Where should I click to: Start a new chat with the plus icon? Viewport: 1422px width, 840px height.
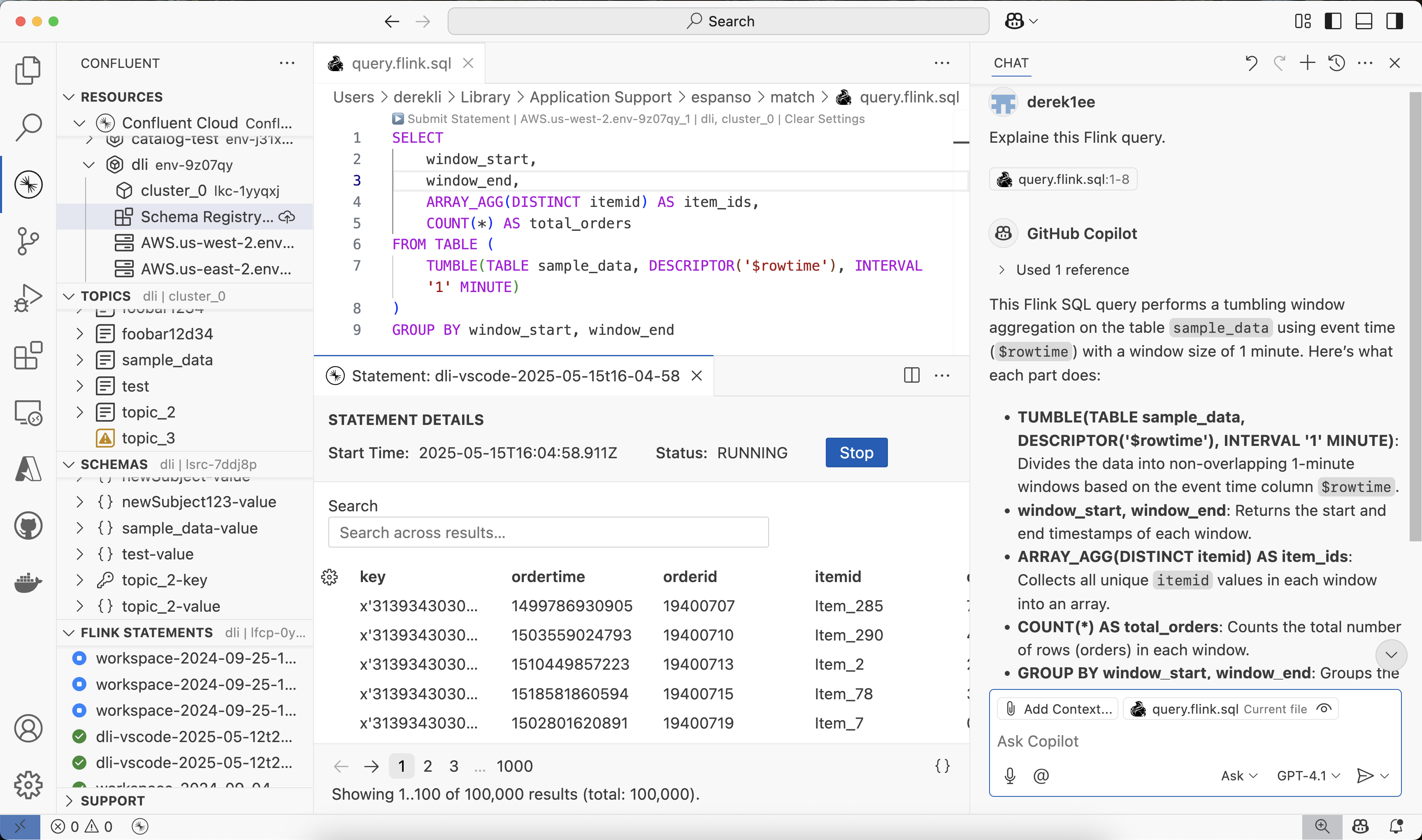(1307, 63)
